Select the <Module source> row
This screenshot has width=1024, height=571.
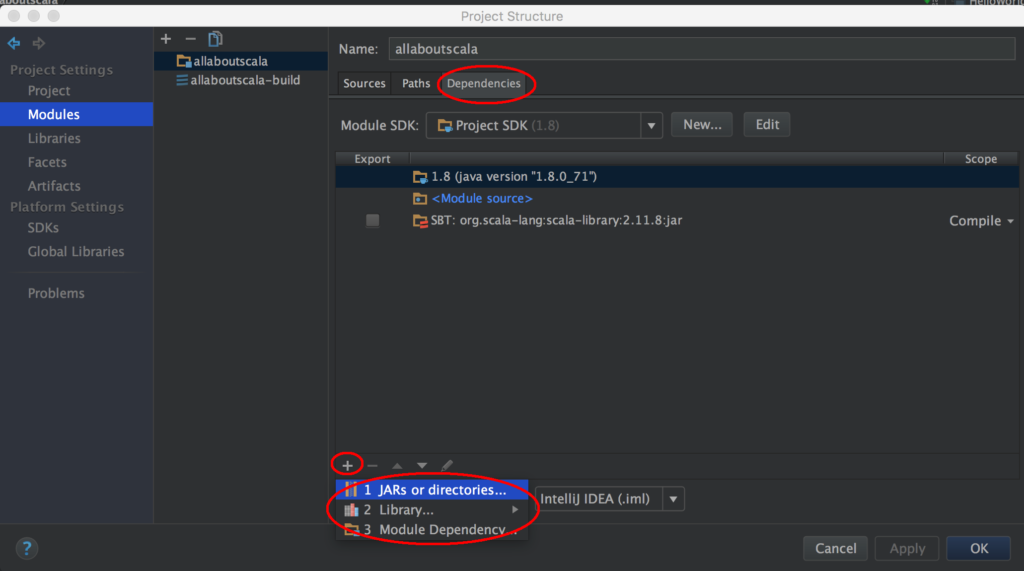pyautogui.click(x=677, y=198)
